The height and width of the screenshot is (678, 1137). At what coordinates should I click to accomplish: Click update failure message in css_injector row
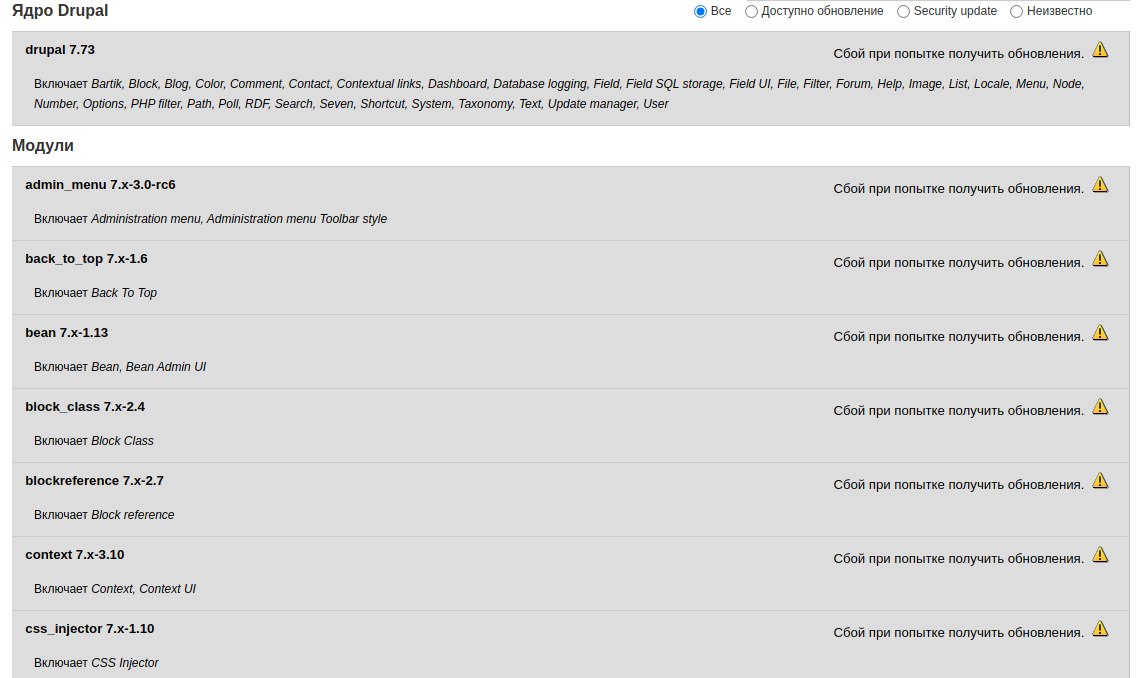pos(959,632)
